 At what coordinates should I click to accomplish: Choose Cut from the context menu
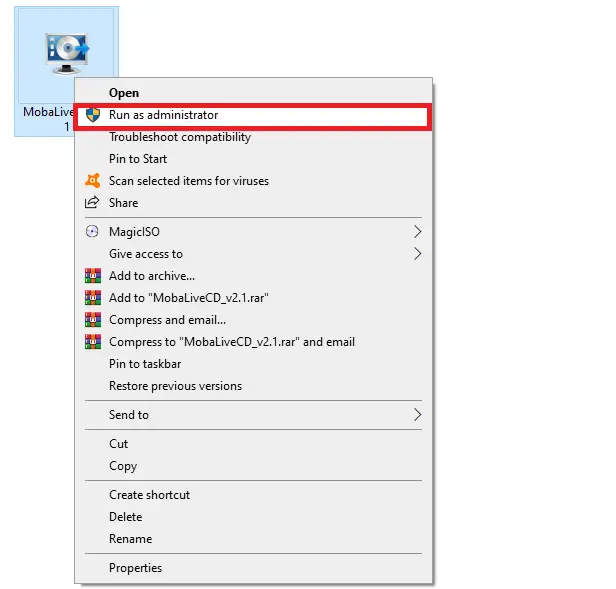[x=253, y=444]
